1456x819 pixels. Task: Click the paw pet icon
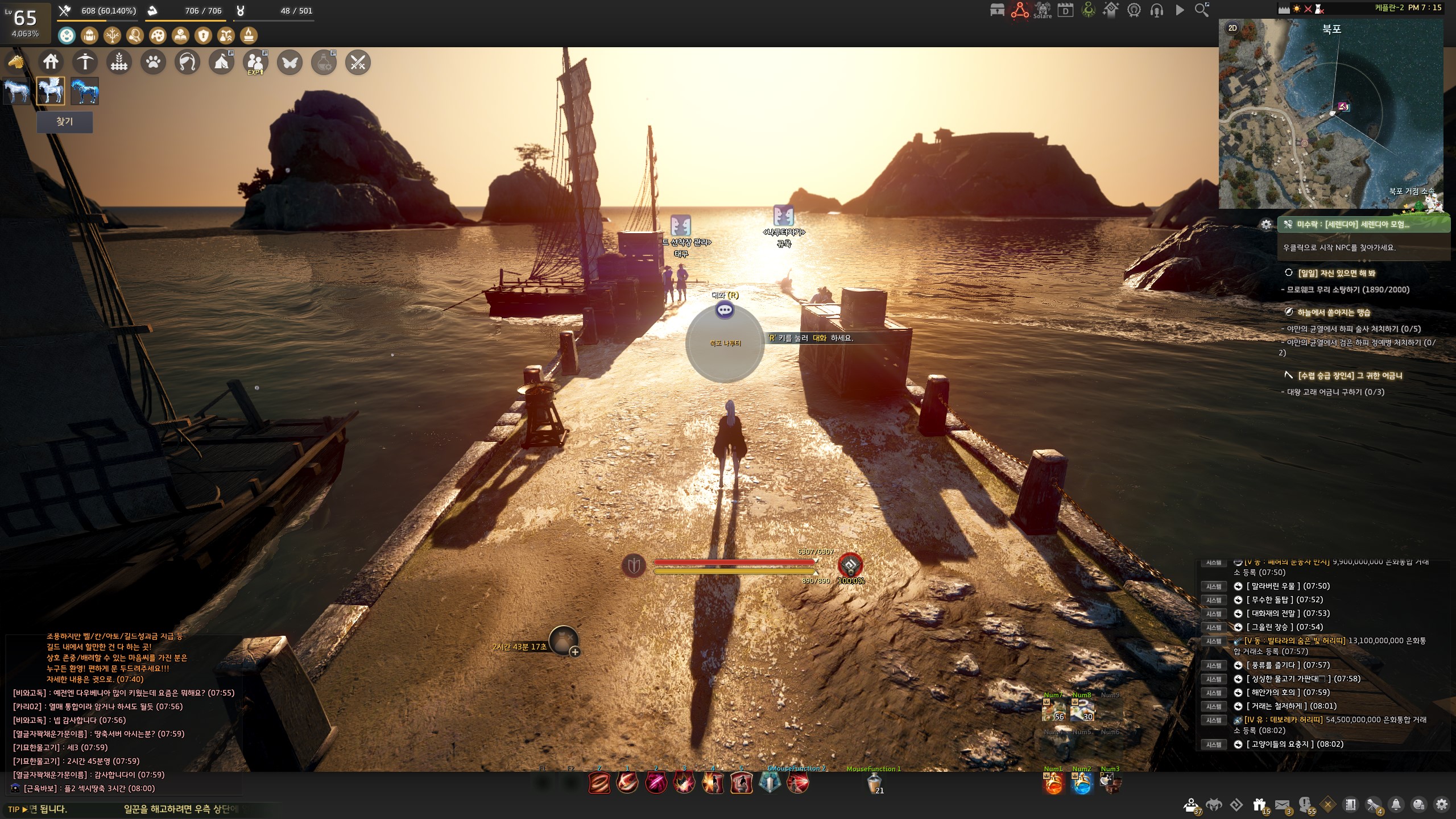[153, 62]
